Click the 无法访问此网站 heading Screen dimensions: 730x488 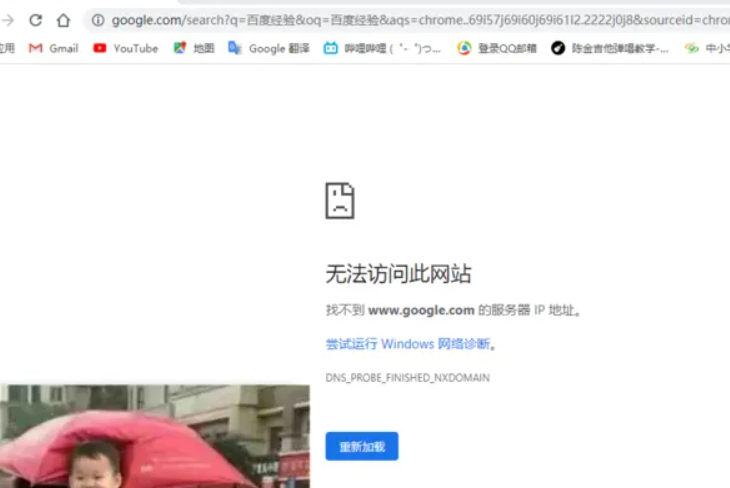click(399, 273)
